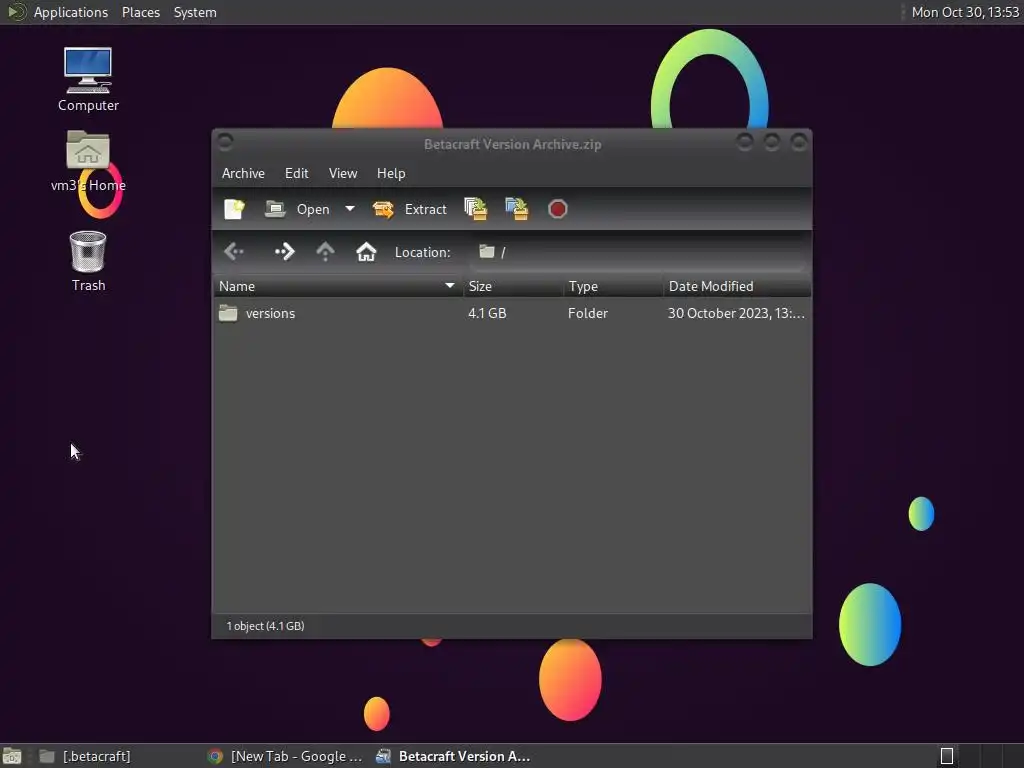Create a new archive with the toolbar icon
The height and width of the screenshot is (768, 1024).
click(234, 209)
